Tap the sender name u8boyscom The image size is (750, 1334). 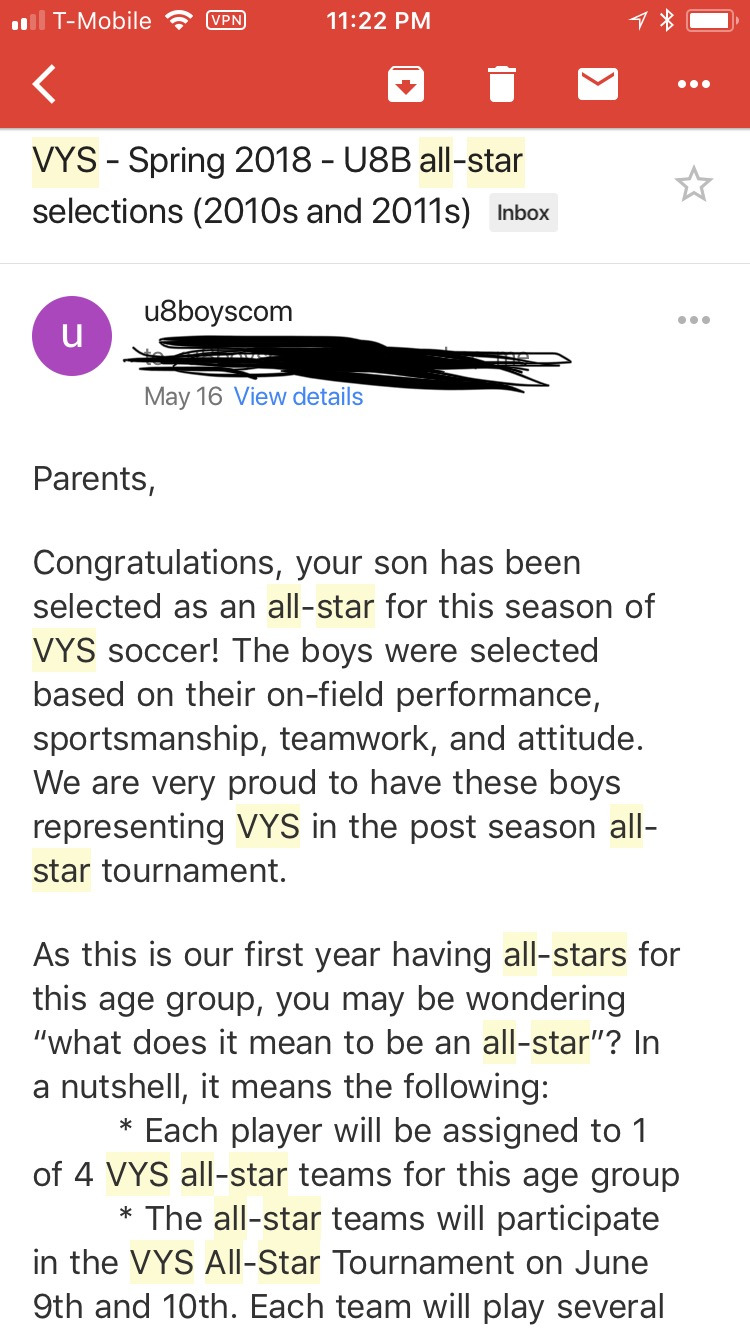click(x=219, y=311)
